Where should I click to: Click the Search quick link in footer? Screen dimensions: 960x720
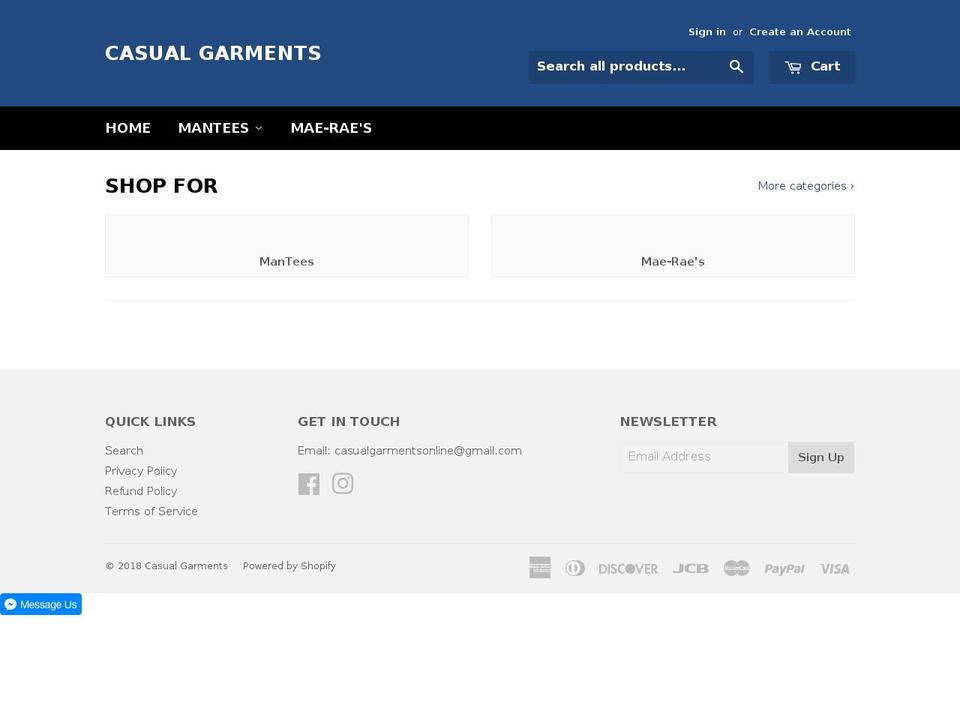point(124,451)
